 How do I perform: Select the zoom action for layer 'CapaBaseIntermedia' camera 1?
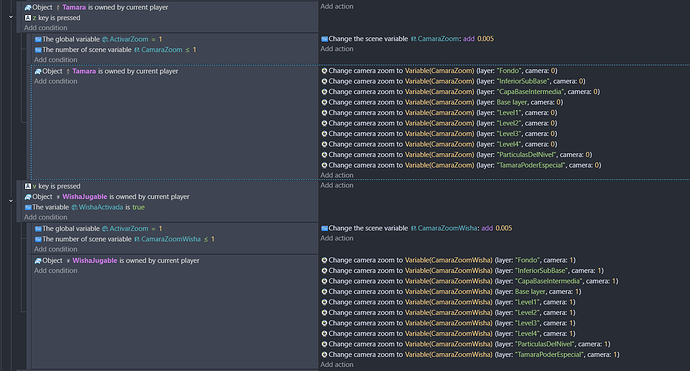470,281
